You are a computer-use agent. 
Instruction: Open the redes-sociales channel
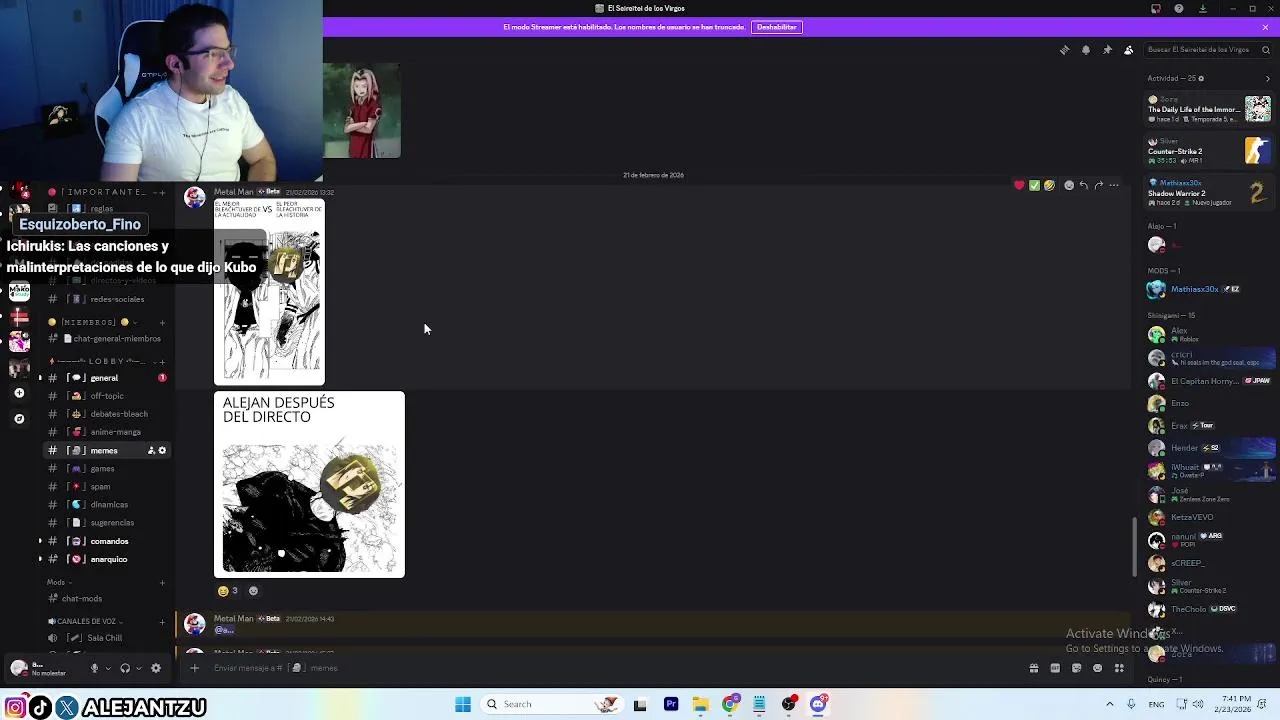[106, 299]
